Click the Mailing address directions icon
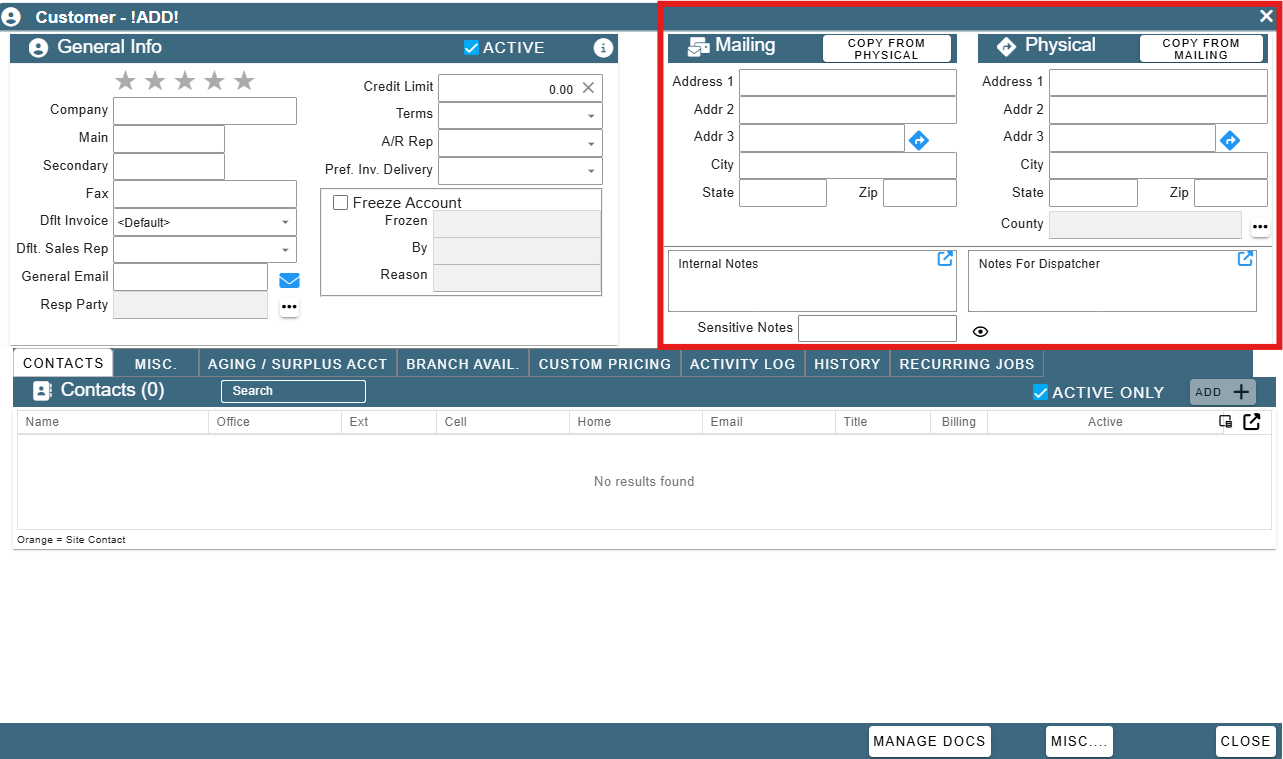Viewport: 1283px width, 759px height. point(919,141)
